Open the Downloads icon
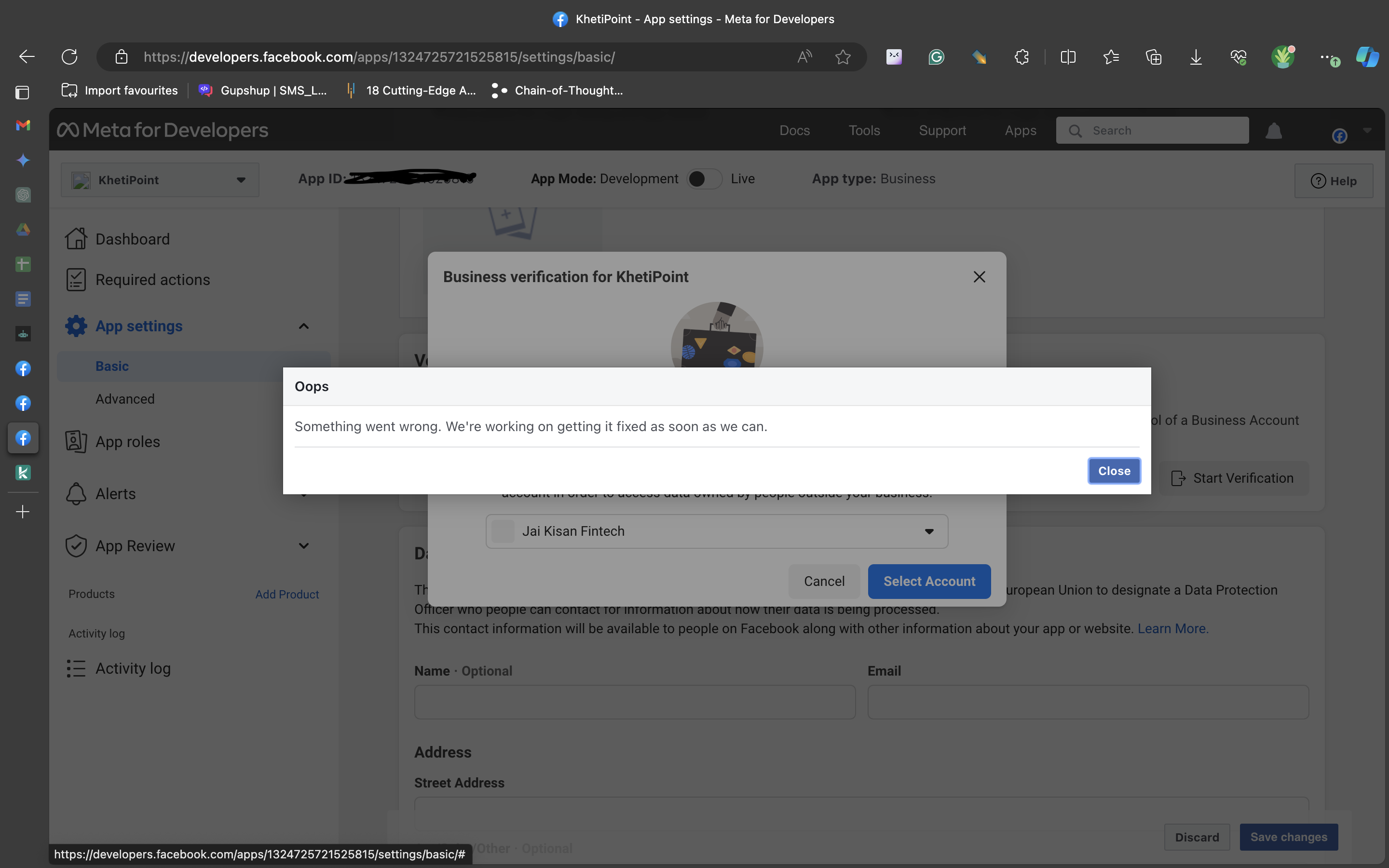1389x868 pixels. [1196, 57]
